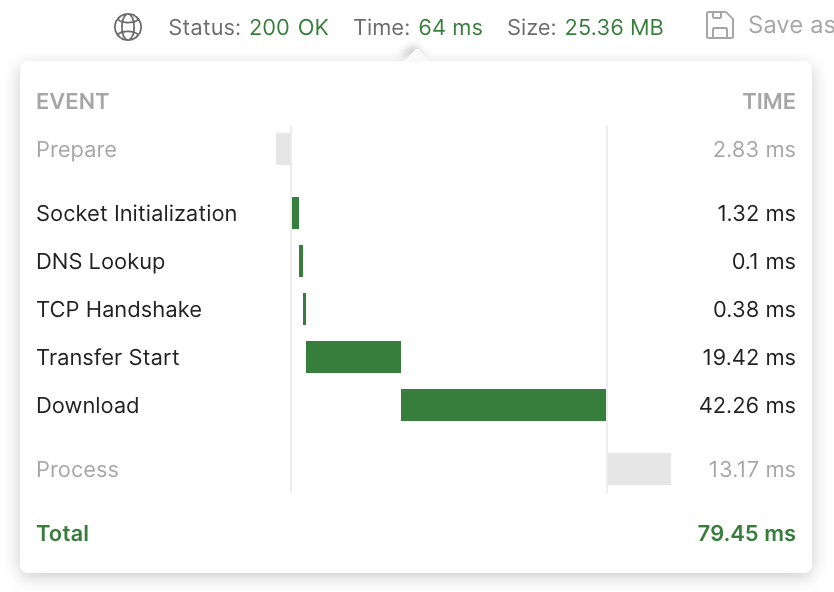Screen dimensions: 834x592
Task: Click the 200 OK status text
Action: click(x=289, y=27)
